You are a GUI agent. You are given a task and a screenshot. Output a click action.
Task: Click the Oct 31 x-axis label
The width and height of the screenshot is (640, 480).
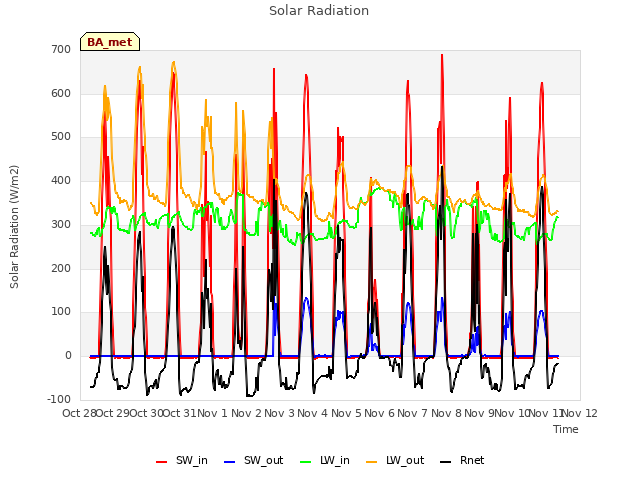180,413
